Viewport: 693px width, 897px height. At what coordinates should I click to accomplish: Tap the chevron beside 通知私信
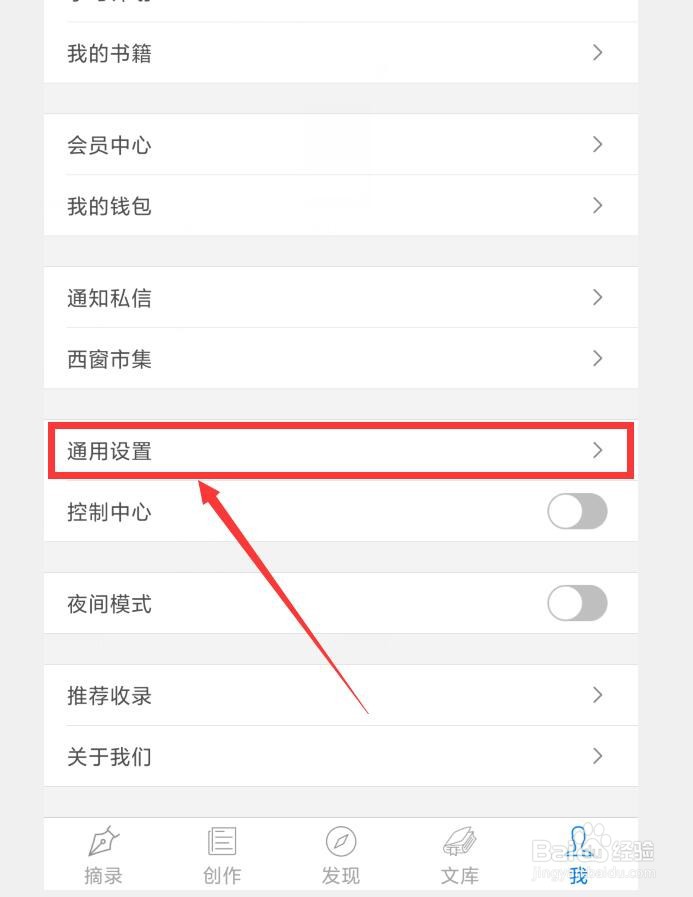point(598,298)
